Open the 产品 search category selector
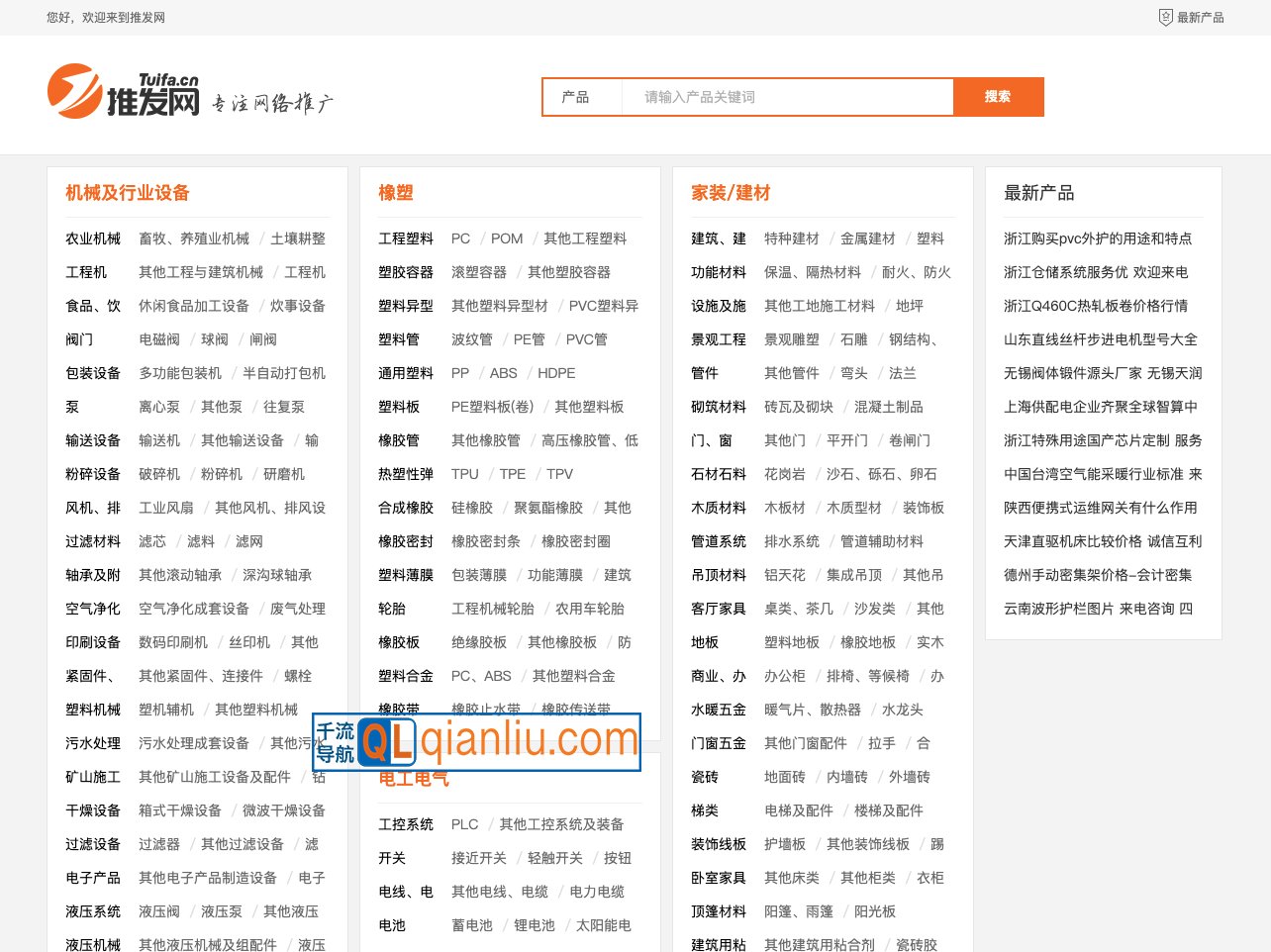This screenshot has height=952, width=1271. coord(582,97)
